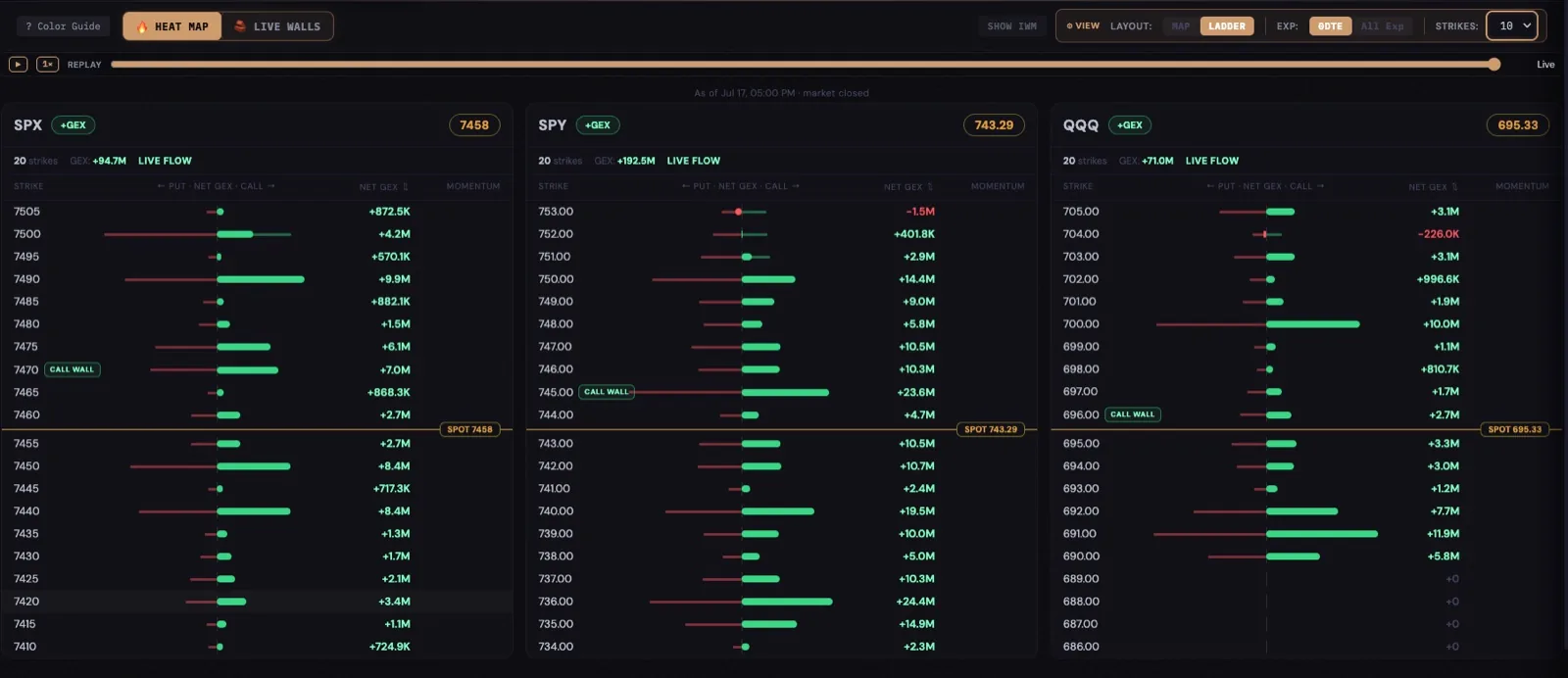
Task: Click the SPY +GEX badge
Action: click(x=598, y=125)
